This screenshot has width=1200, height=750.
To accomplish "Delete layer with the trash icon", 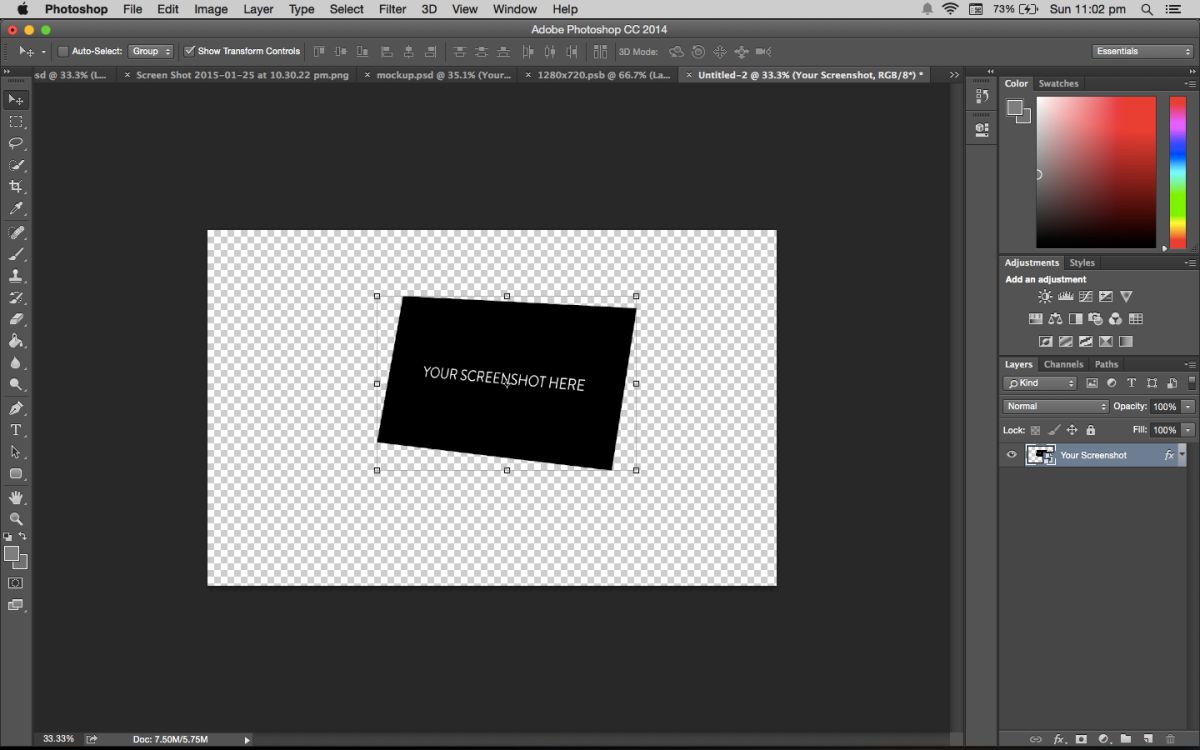I will coord(1171,740).
